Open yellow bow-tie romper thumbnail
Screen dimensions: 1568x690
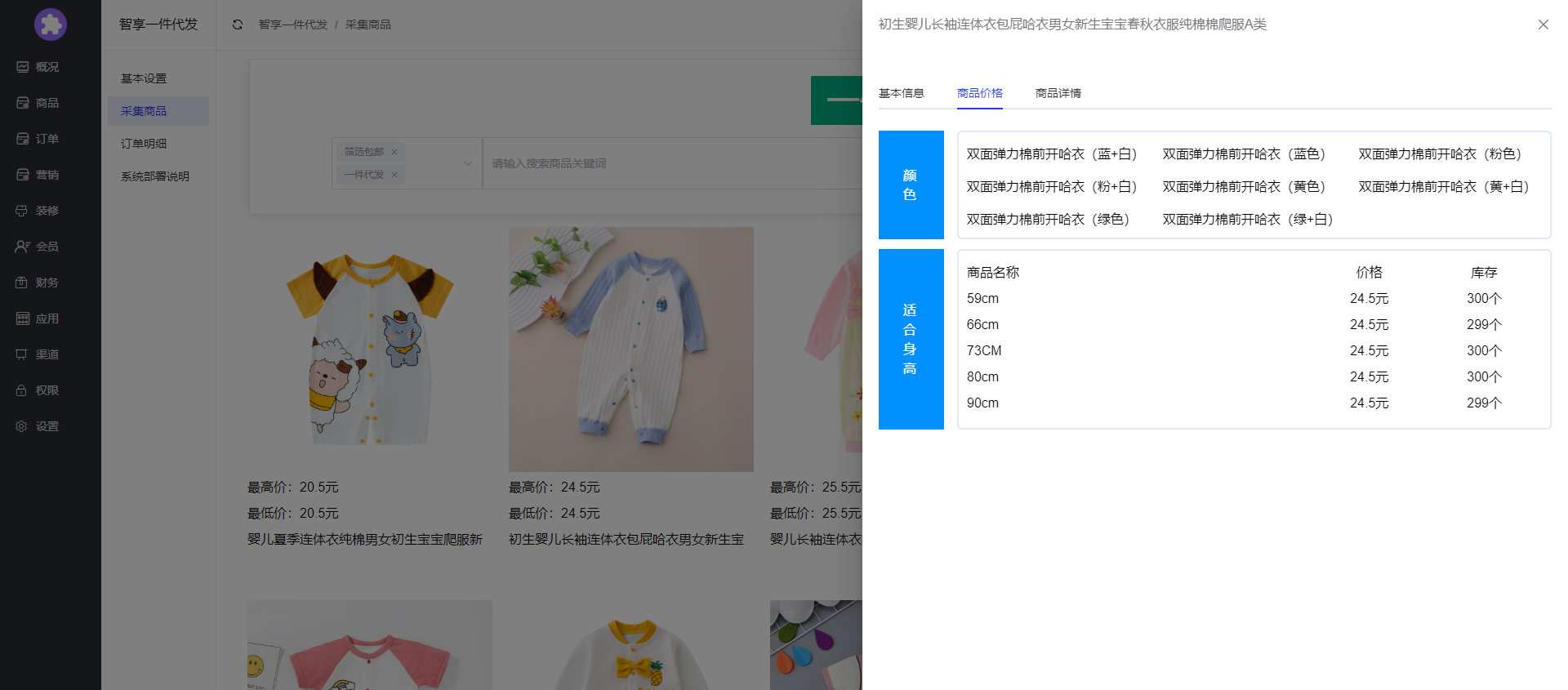tap(631, 645)
